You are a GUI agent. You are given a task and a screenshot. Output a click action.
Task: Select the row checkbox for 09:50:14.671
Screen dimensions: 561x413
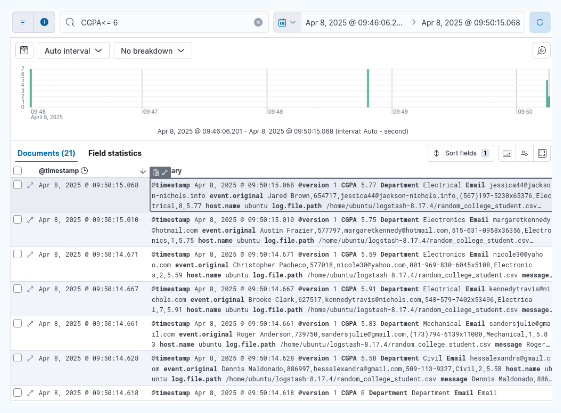click(18, 254)
